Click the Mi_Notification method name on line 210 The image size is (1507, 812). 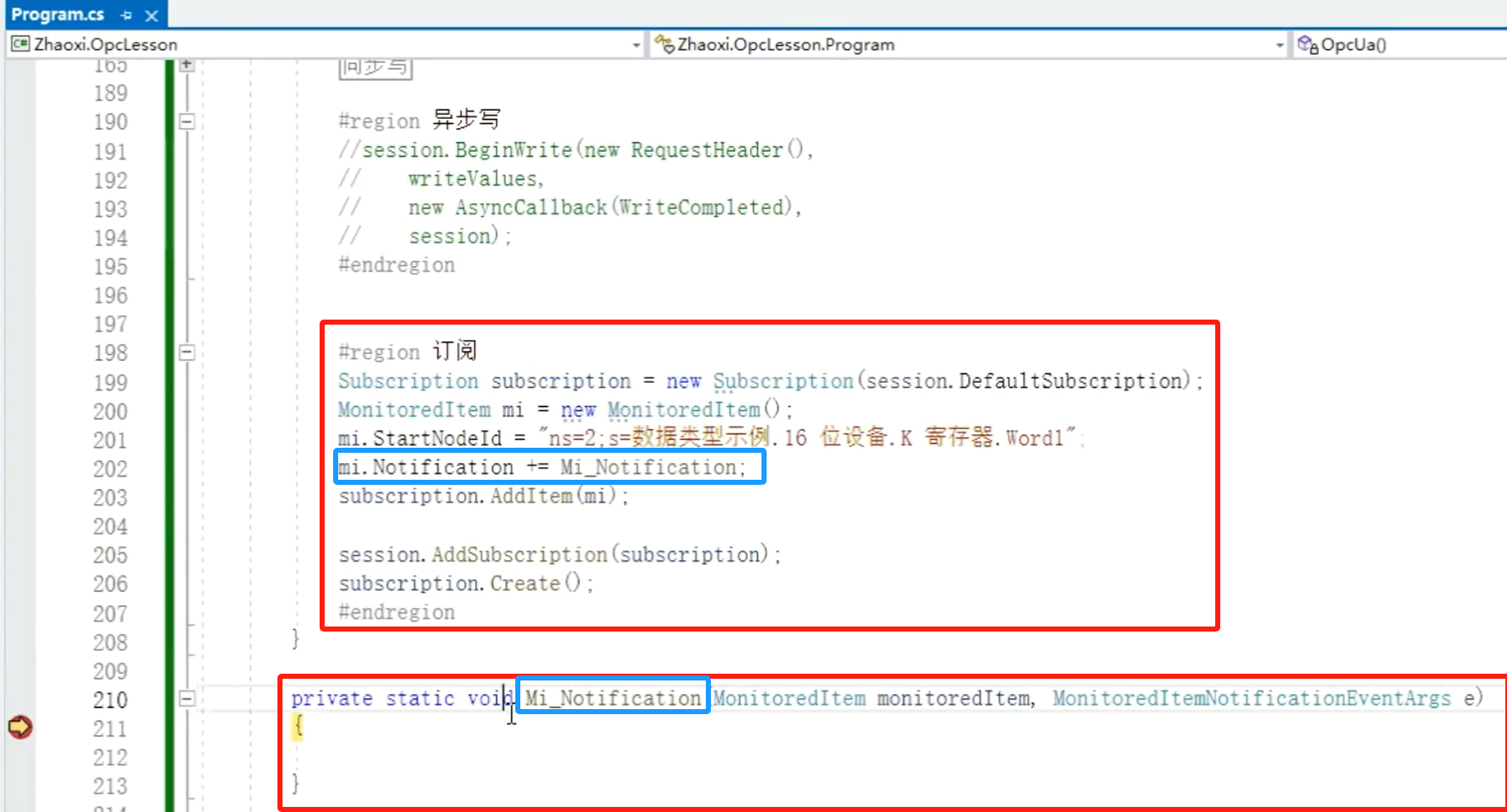pos(613,698)
